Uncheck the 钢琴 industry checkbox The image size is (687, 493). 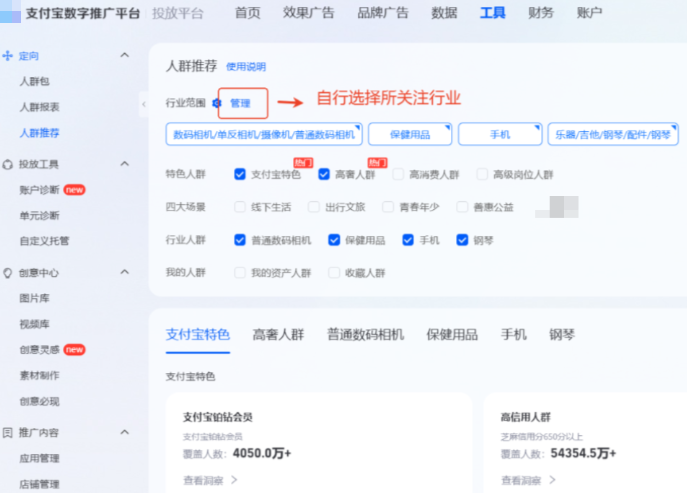pyautogui.click(x=462, y=240)
